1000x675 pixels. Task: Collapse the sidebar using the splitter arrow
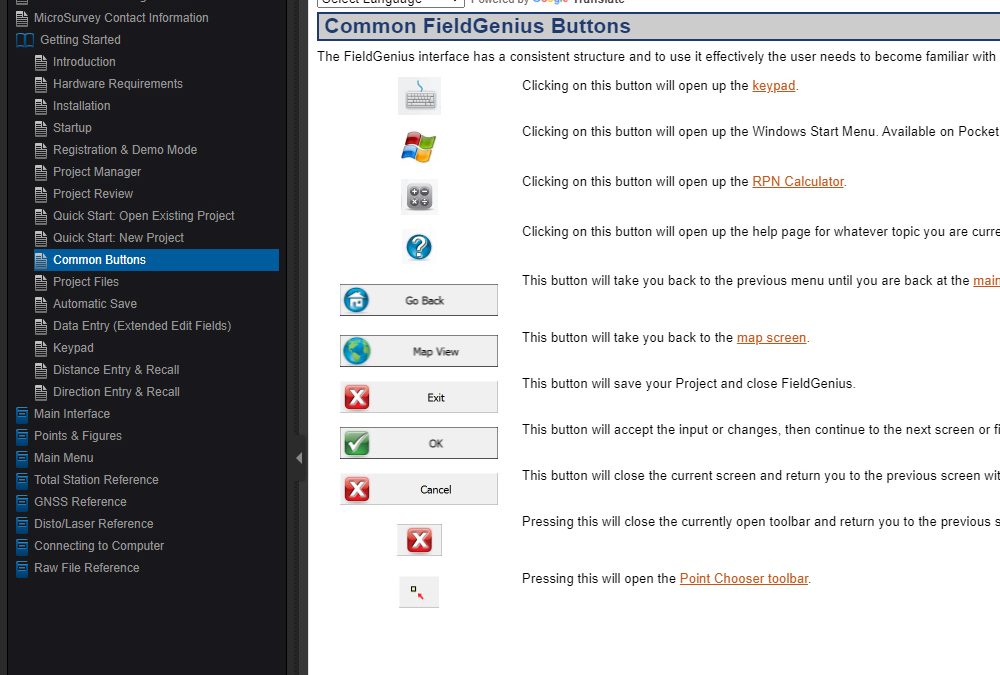point(299,458)
